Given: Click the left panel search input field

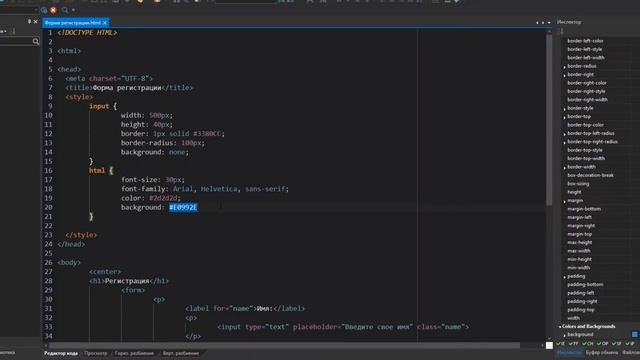Looking at the screenshot, I should 16,41.
